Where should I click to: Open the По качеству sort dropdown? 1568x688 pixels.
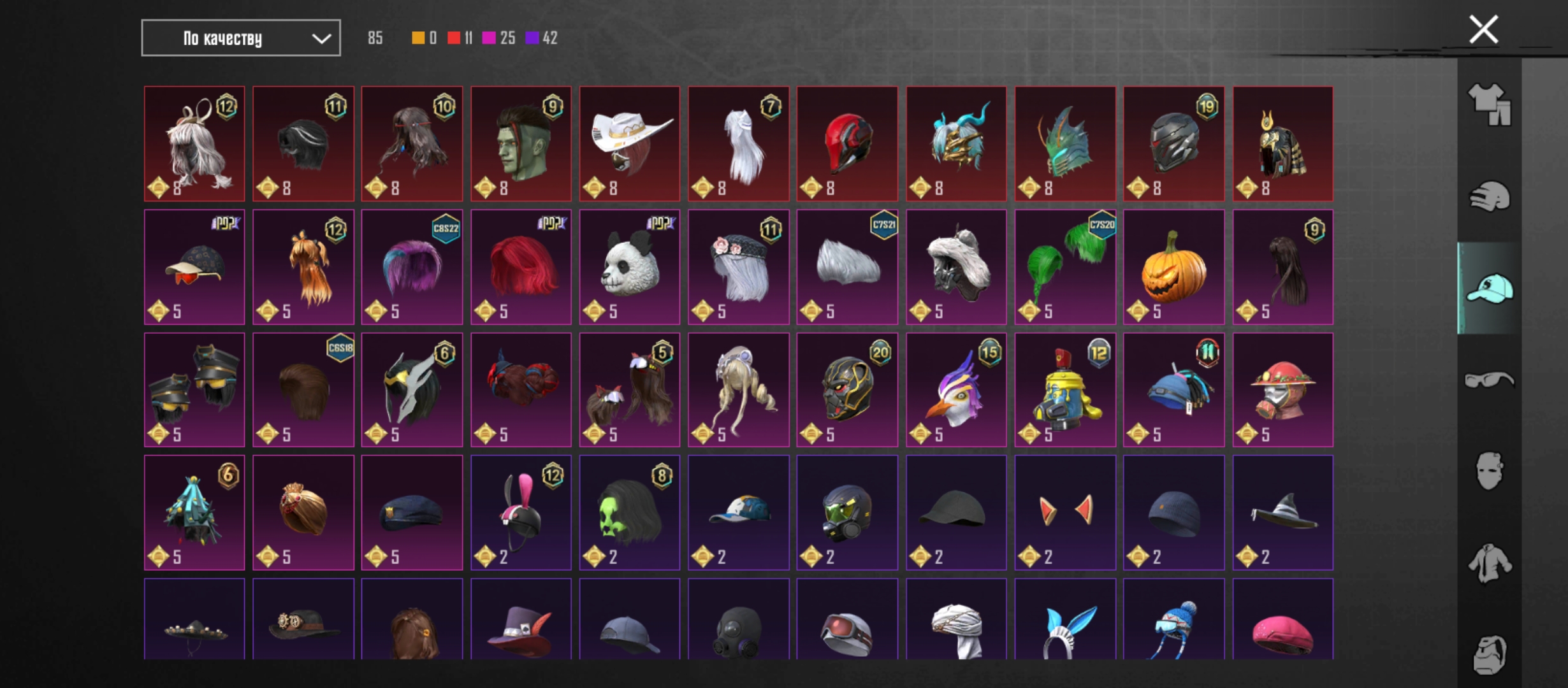[x=241, y=38]
